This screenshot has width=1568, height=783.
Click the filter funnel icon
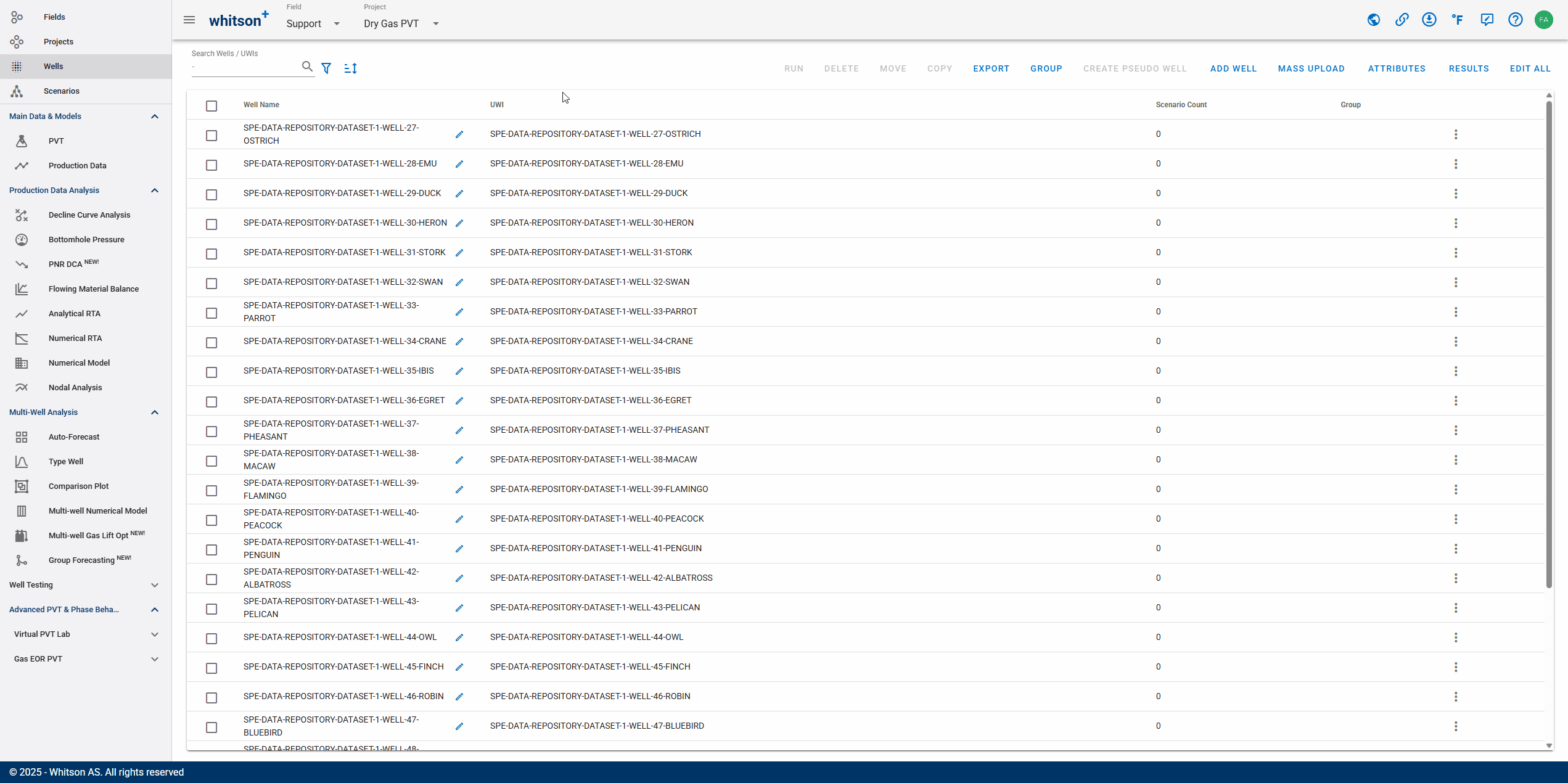tap(326, 68)
